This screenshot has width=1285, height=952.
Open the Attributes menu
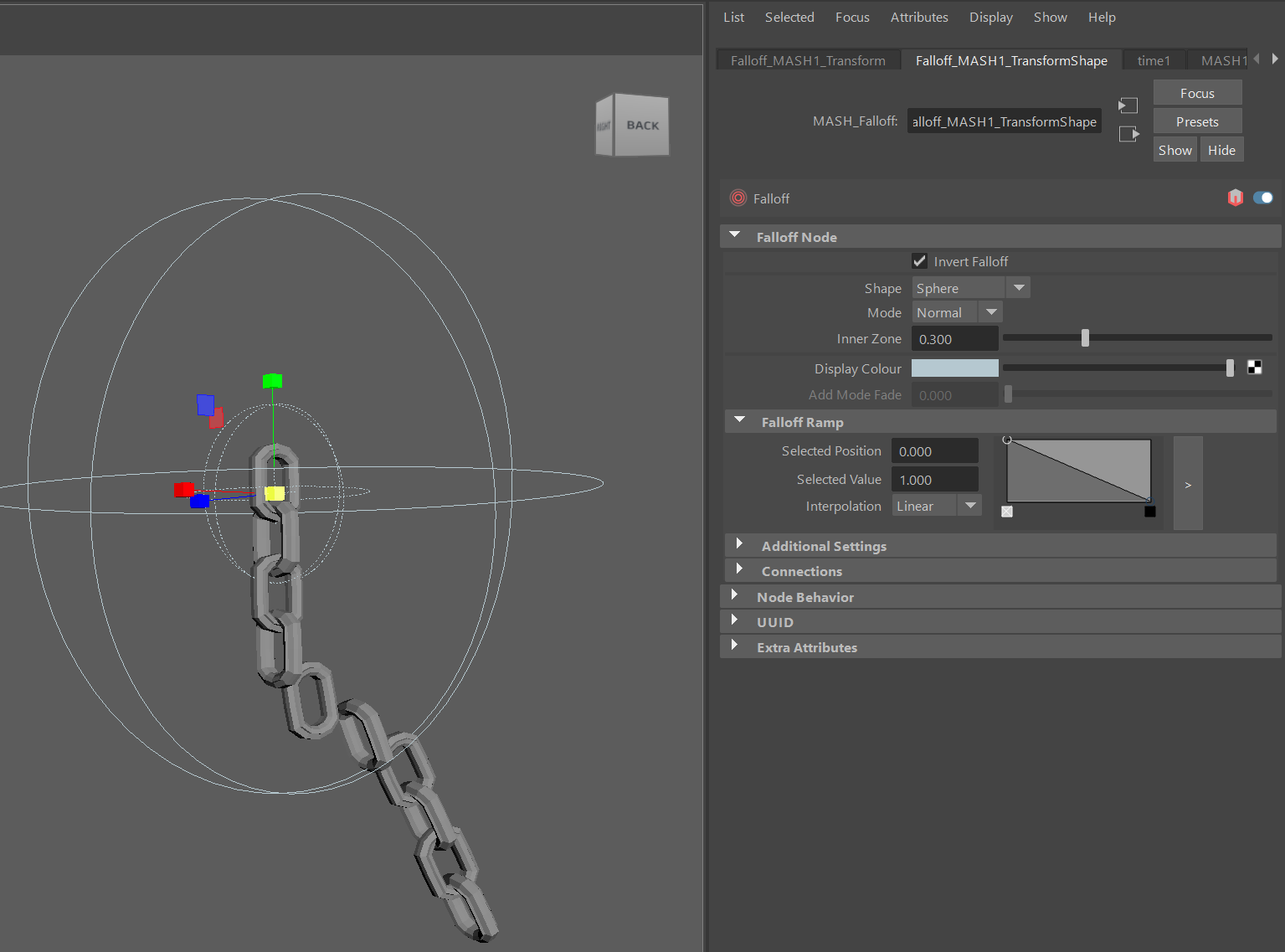pyautogui.click(x=918, y=17)
